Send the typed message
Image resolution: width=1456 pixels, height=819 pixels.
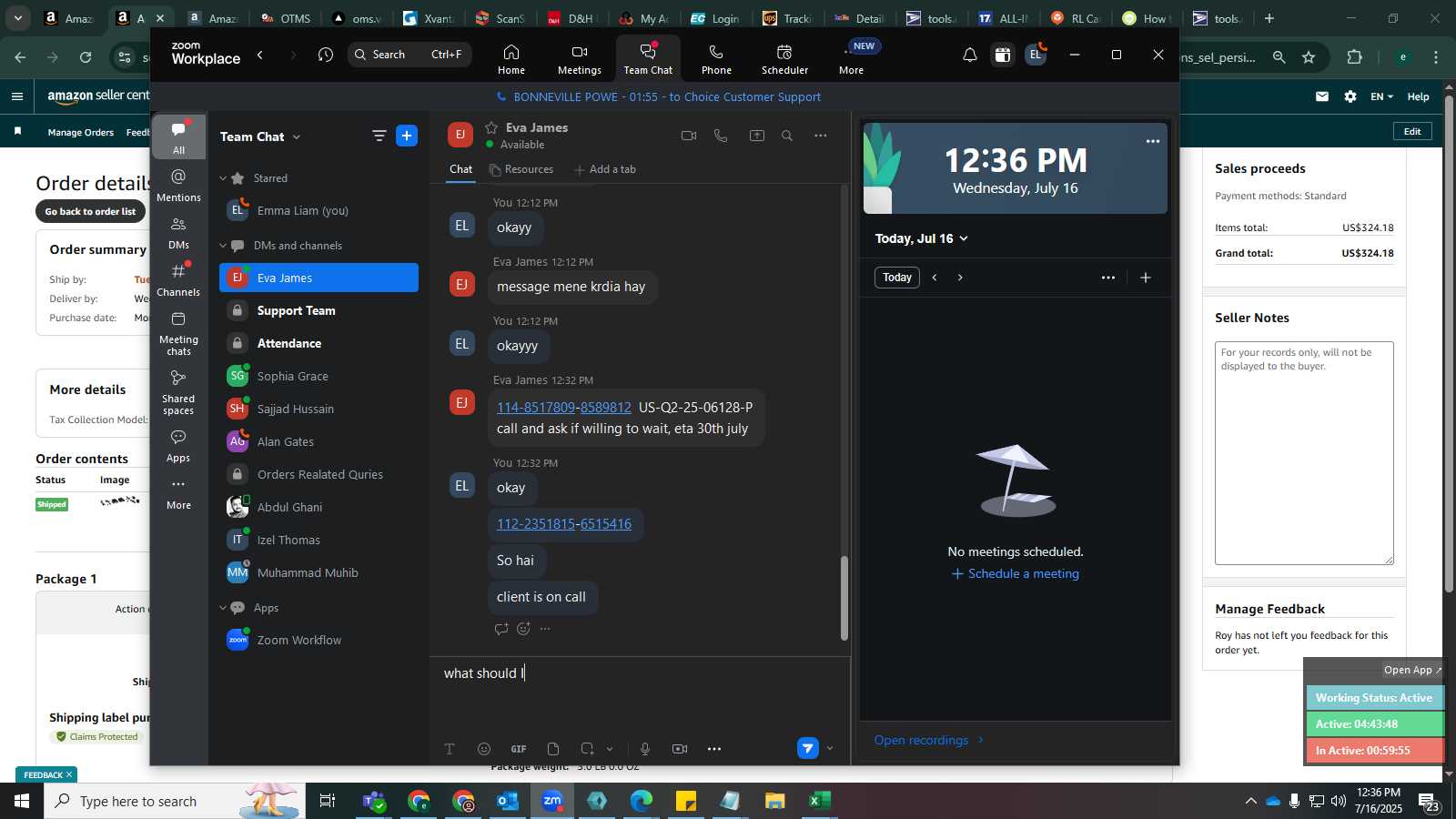807,748
